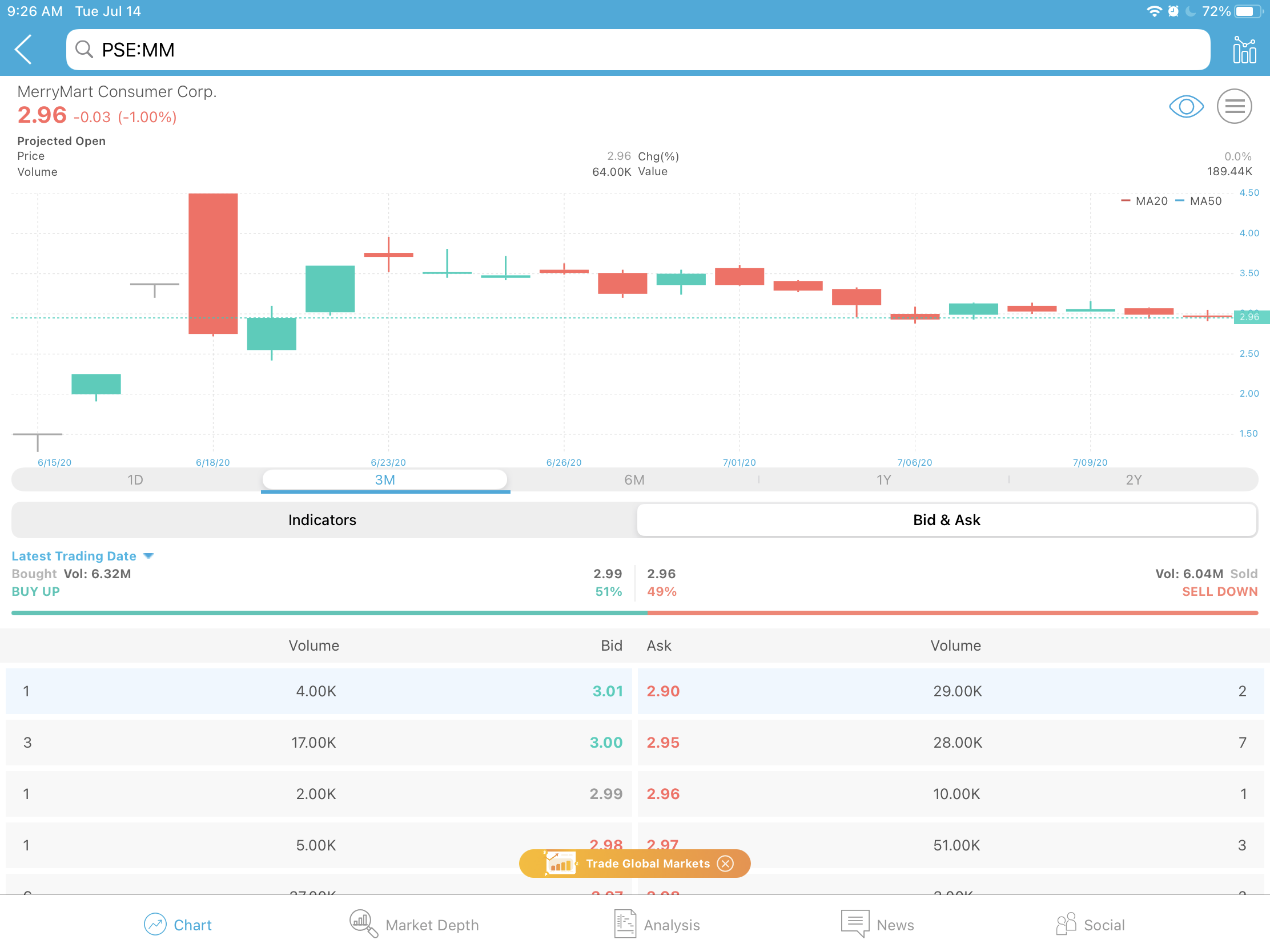Tap ask volume 10.00K
Image resolution: width=1270 pixels, height=952 pixels.
956,794
